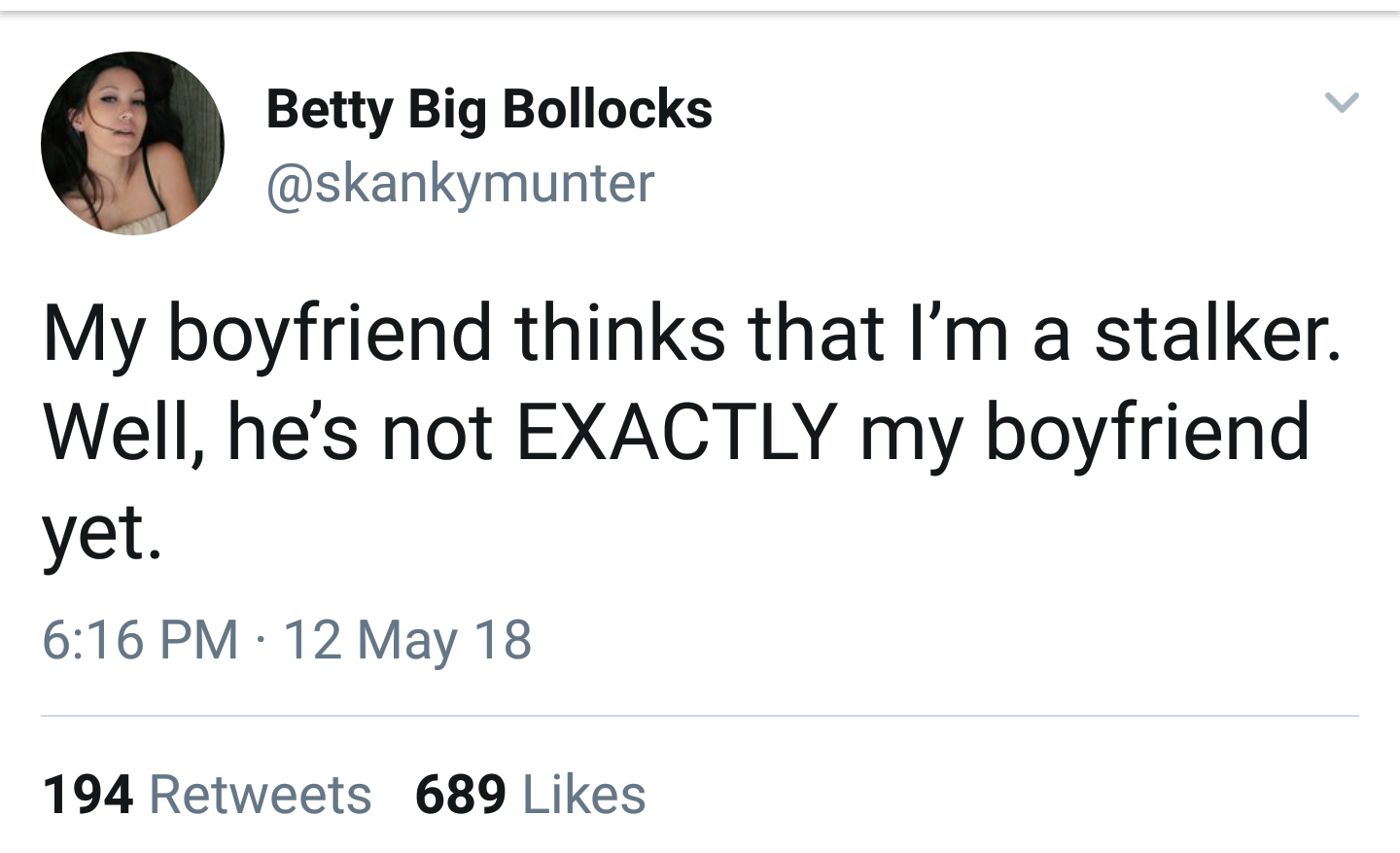Click the @skankymunter handle
The image size is (1400, 853).
click(x=460, y=183)
